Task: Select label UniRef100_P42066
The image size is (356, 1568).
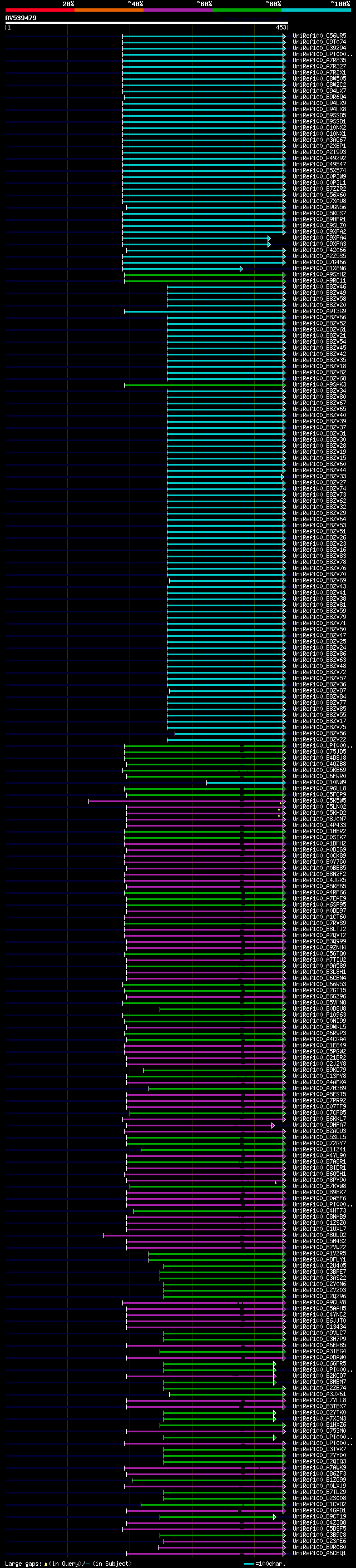Action: click(x=319, y=250)
